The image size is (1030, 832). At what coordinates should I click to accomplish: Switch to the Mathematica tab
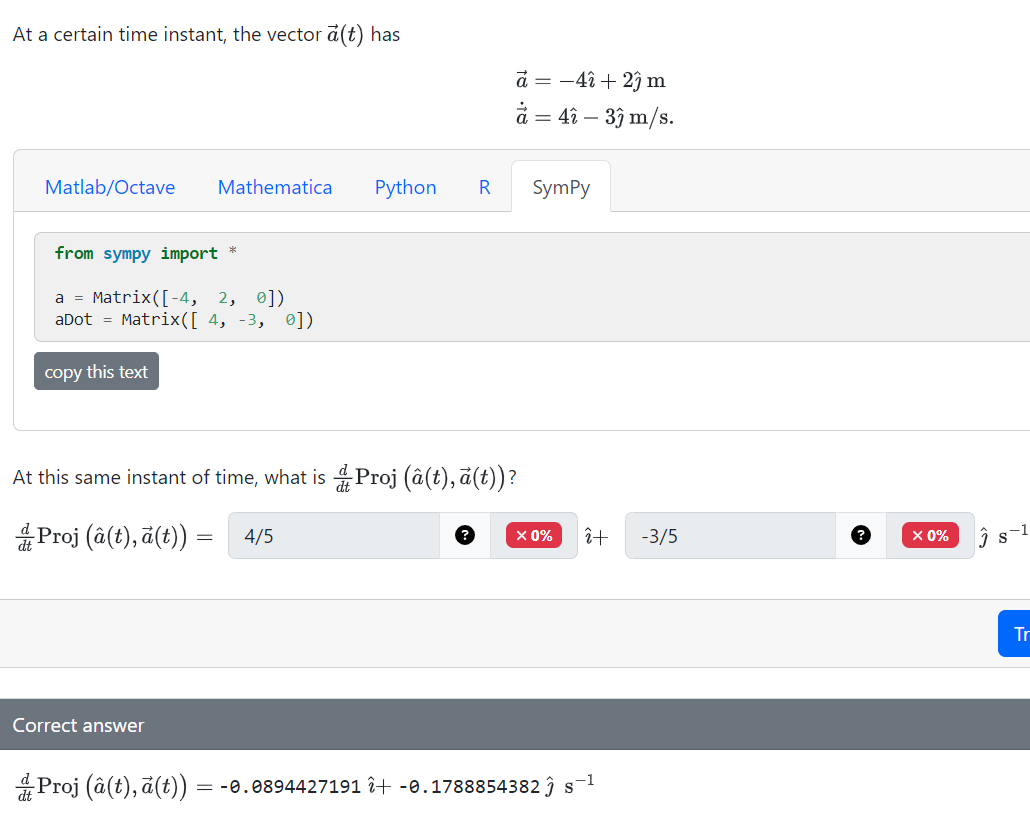tap(275, 187)
